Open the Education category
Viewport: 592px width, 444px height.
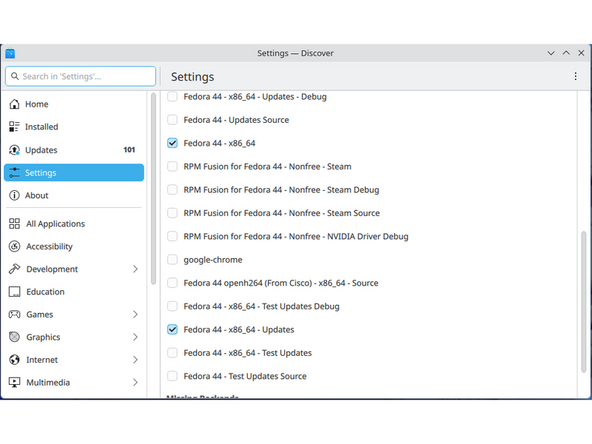point(74,291)
